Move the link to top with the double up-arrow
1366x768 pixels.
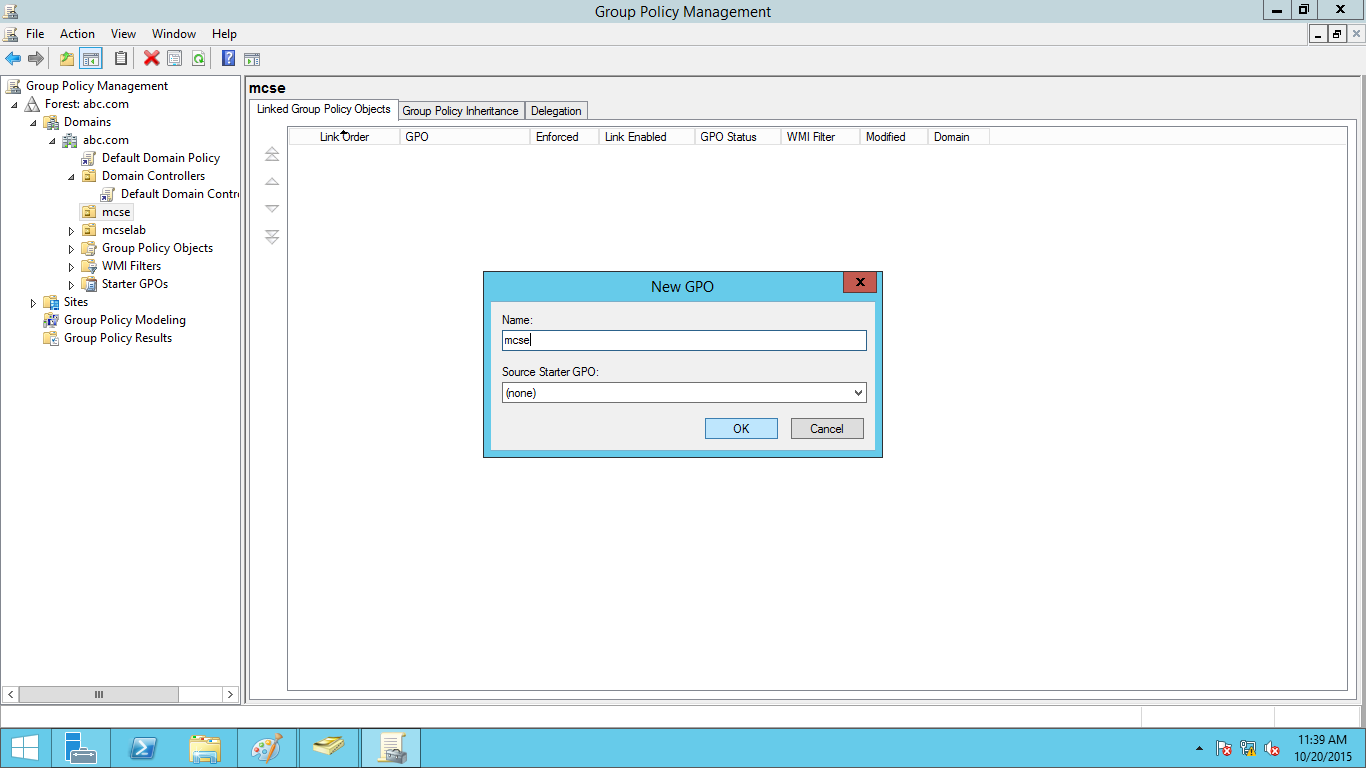tap(272, 155)
